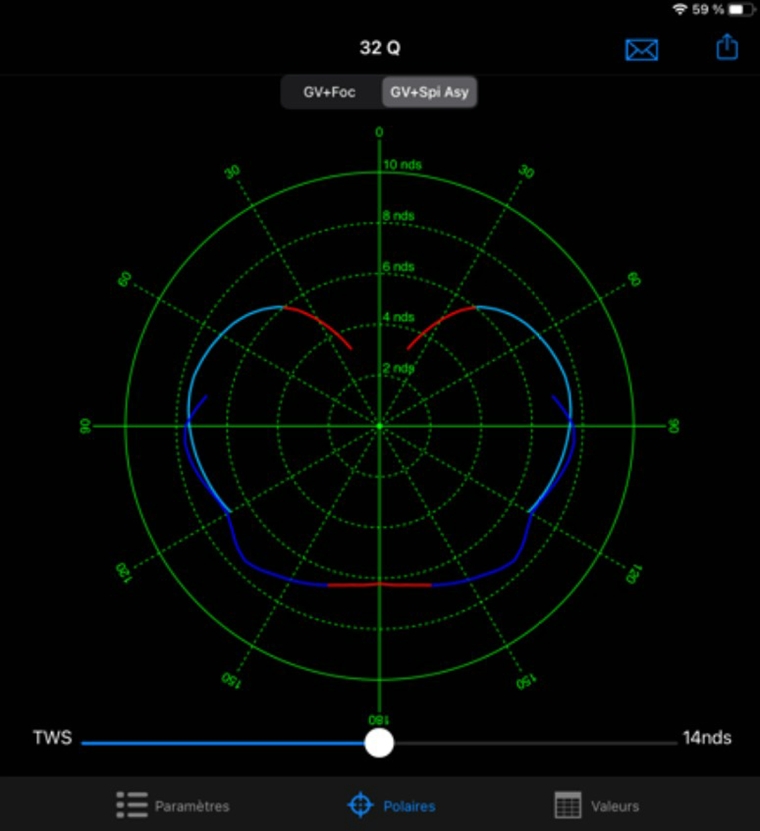Open the Paramètres list icon
The width and height of the screenshot is (760, 831).
(x=132, y=805)
